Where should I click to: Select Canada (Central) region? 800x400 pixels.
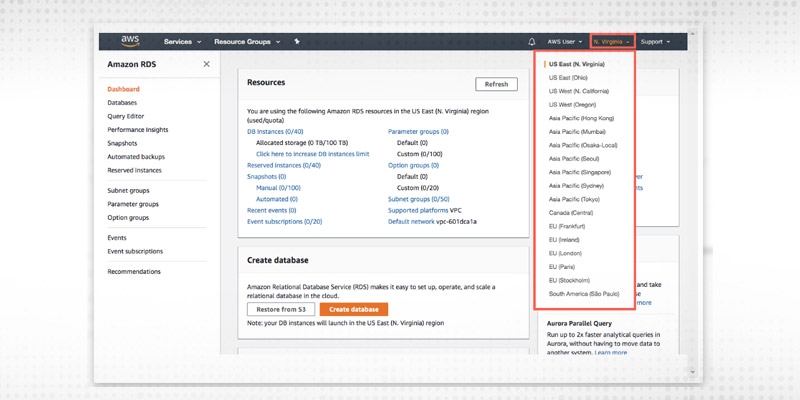click(570, 213)
